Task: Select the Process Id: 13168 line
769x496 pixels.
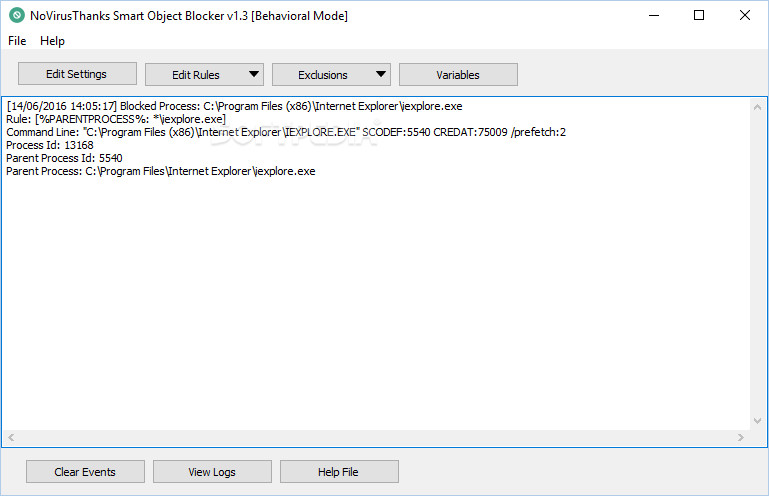Action: 50,145
